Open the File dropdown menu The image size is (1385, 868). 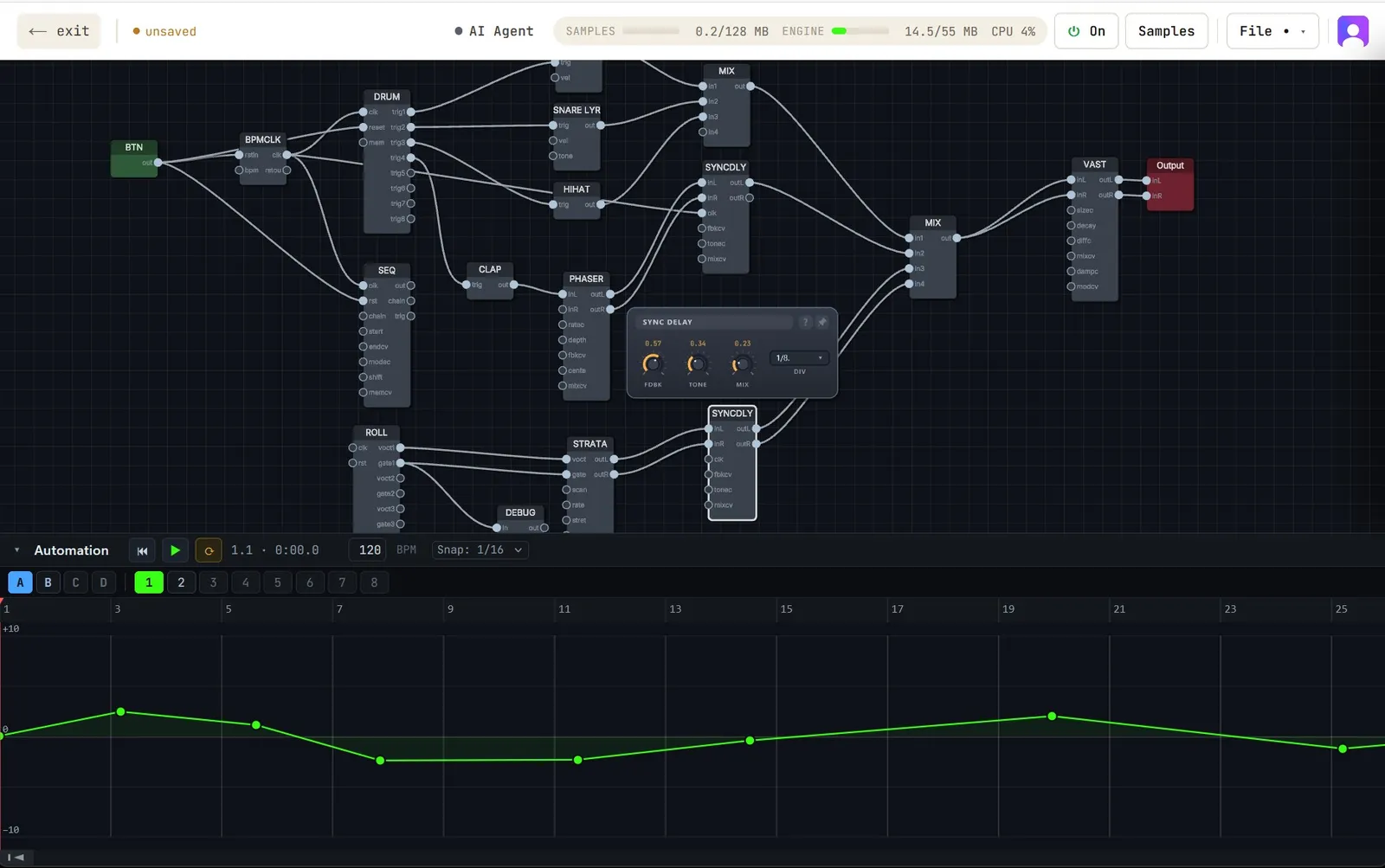click(1272, 31)
